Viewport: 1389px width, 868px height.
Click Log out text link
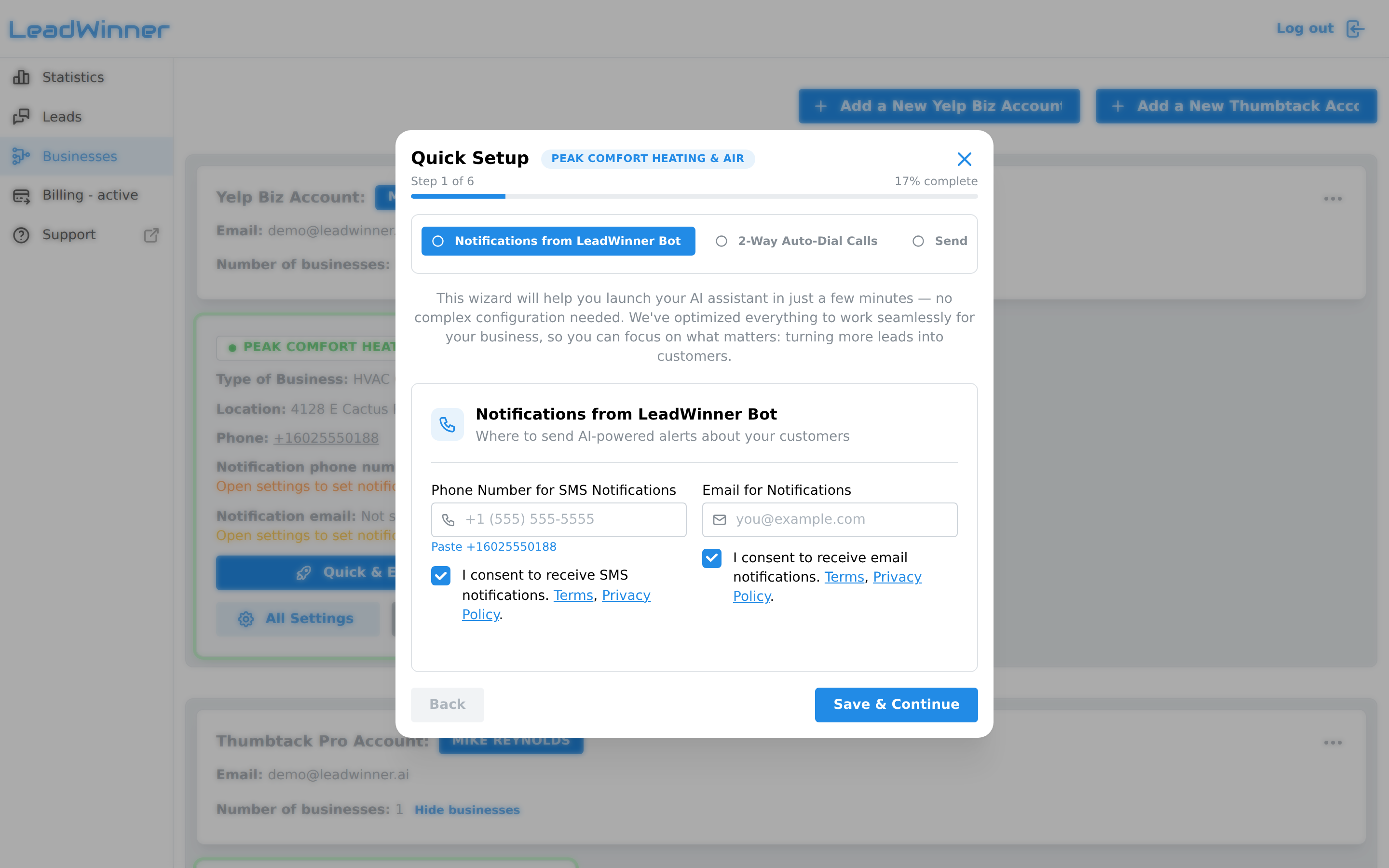1305,28
